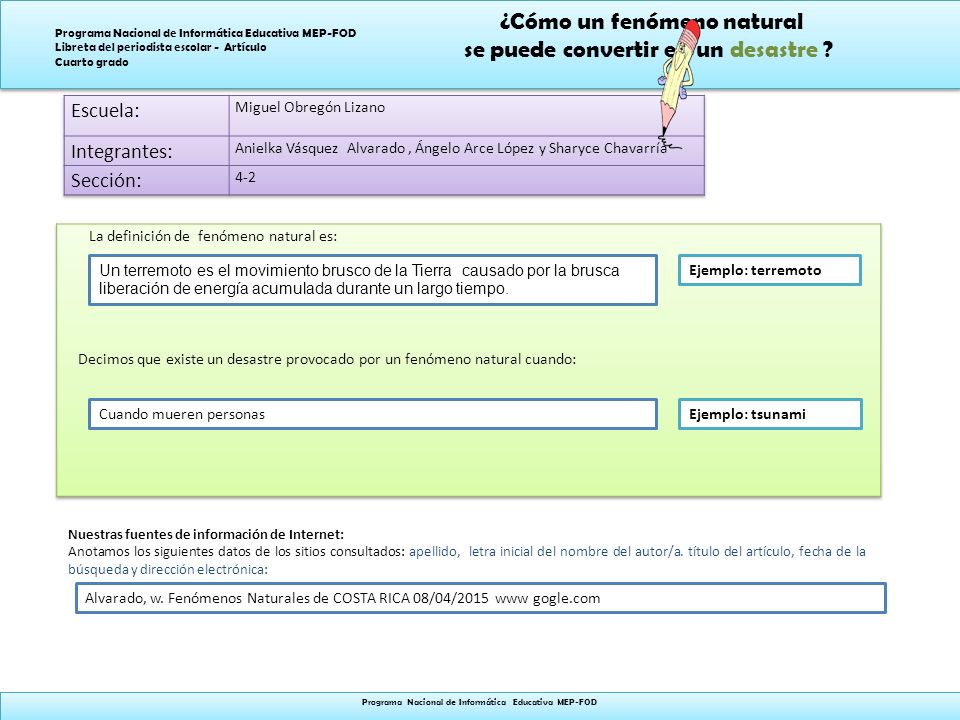This screenshot has height=720, width=960.
Task: Click the 'Escuela:' label cell
Action: tap(146, 116)
